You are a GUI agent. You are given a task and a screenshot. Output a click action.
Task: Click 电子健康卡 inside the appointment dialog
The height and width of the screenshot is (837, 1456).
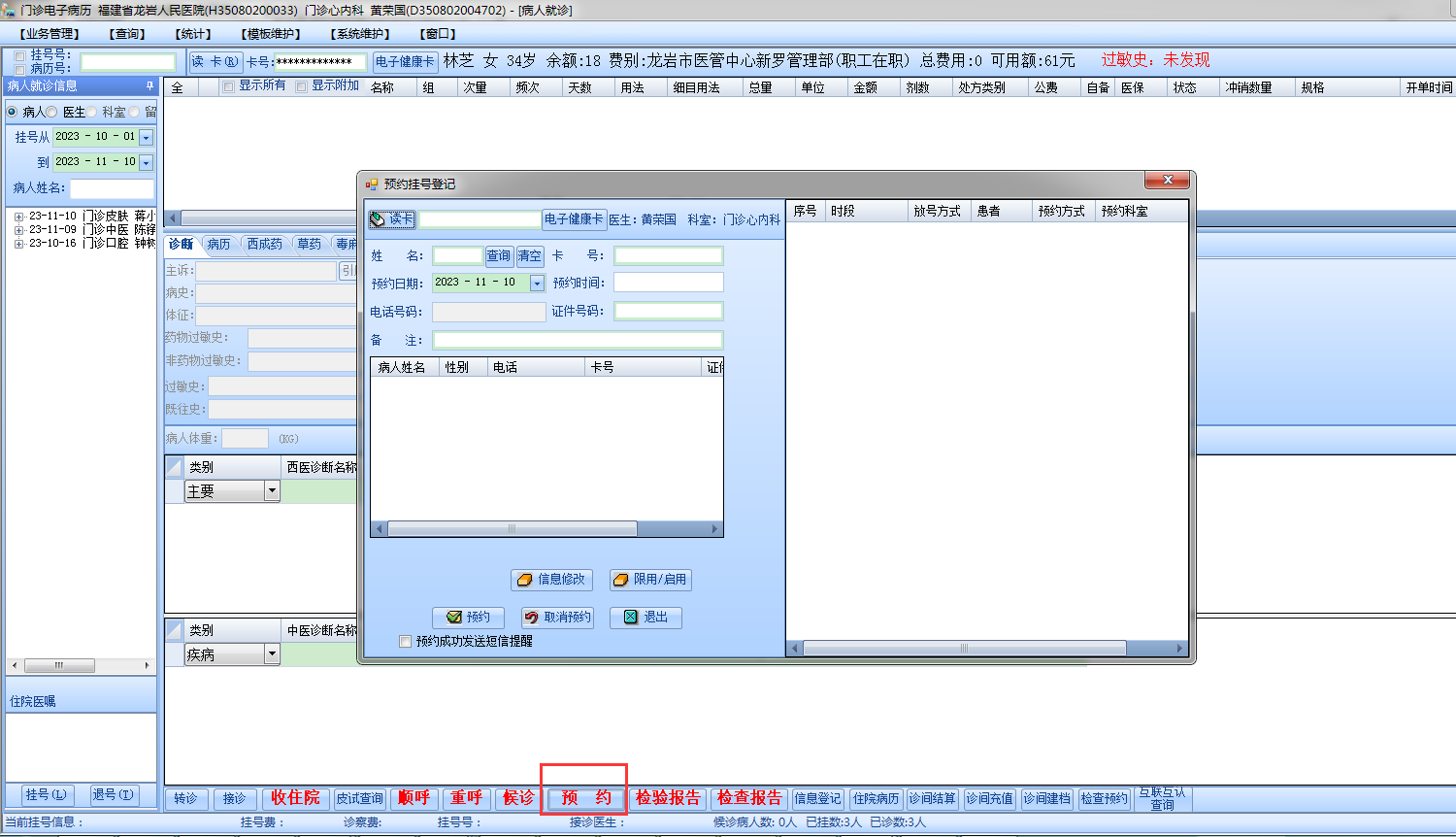pyautogui.click(x=574, y=219)
